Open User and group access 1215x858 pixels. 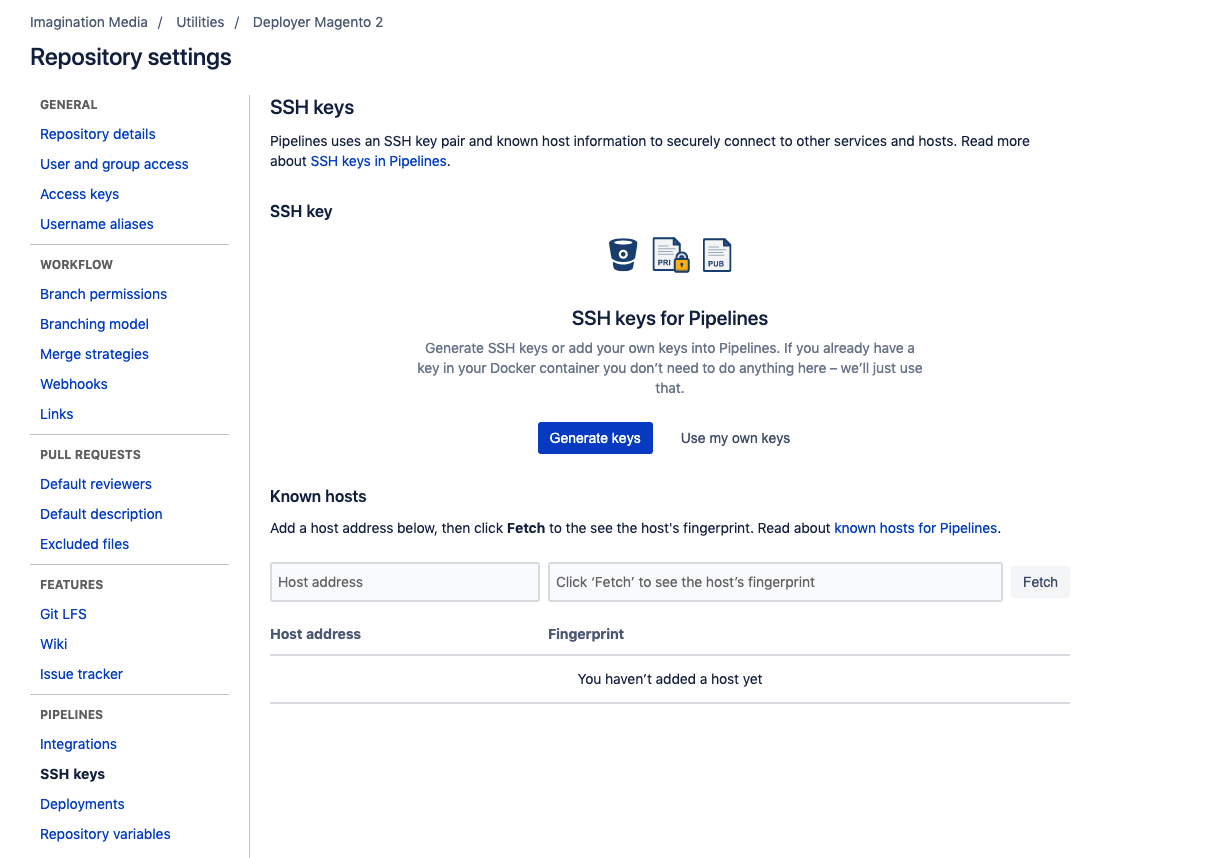coord(114,164)
